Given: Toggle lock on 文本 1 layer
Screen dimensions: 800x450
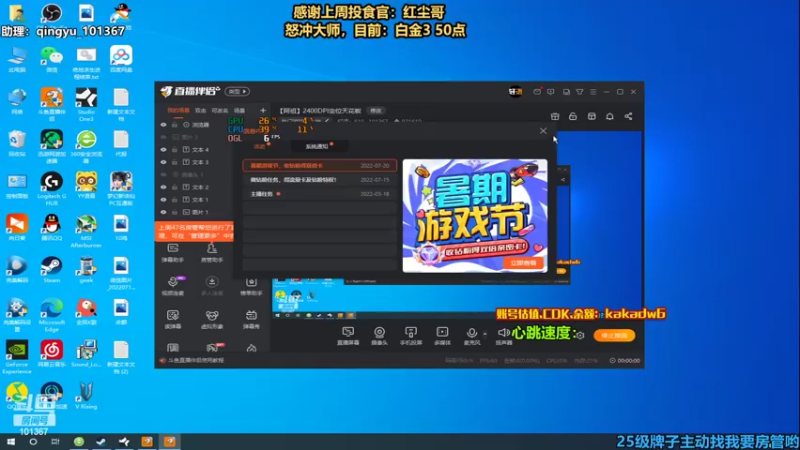Looking at the screenshot, I should (174, 199).
